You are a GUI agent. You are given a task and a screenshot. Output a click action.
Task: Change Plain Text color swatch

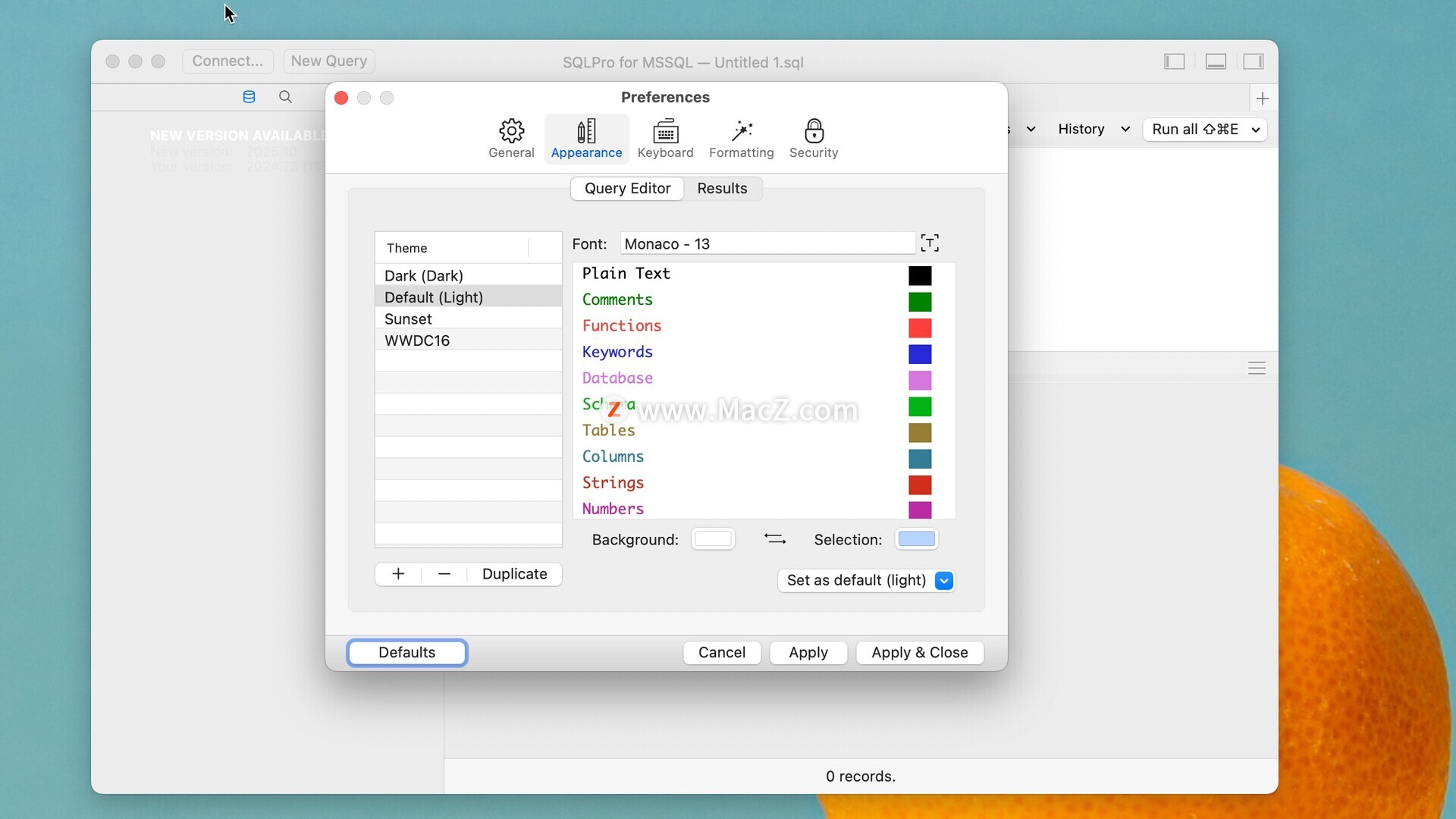[920, 275]
